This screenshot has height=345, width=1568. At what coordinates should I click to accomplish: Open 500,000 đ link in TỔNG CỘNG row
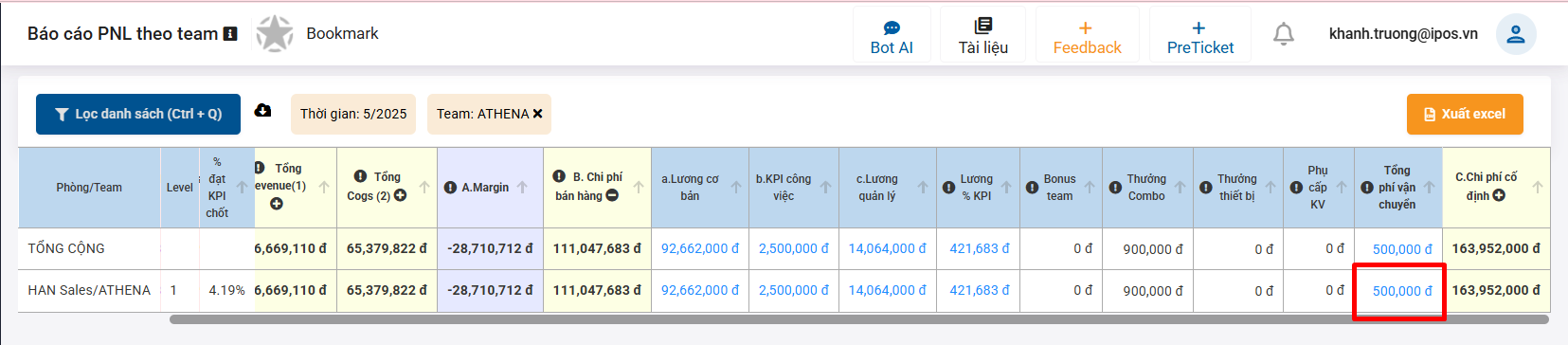1403,249
